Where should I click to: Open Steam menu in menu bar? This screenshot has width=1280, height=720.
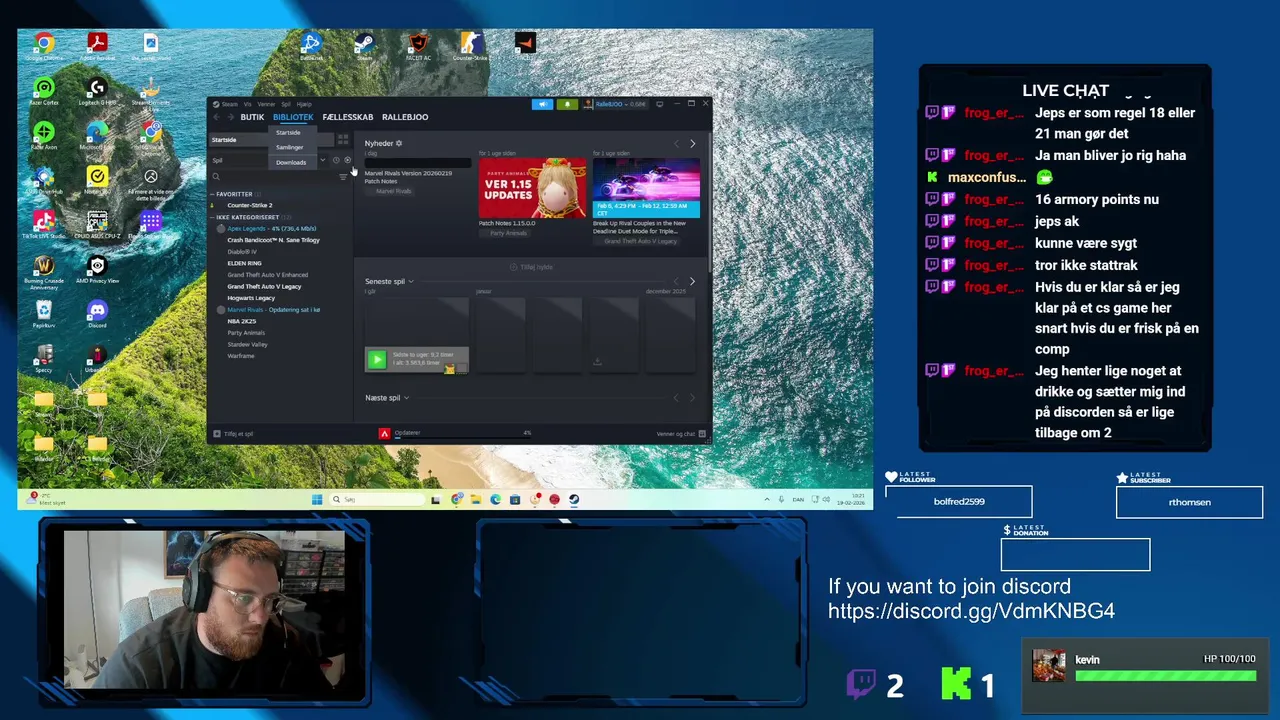[x=230, y=104]
